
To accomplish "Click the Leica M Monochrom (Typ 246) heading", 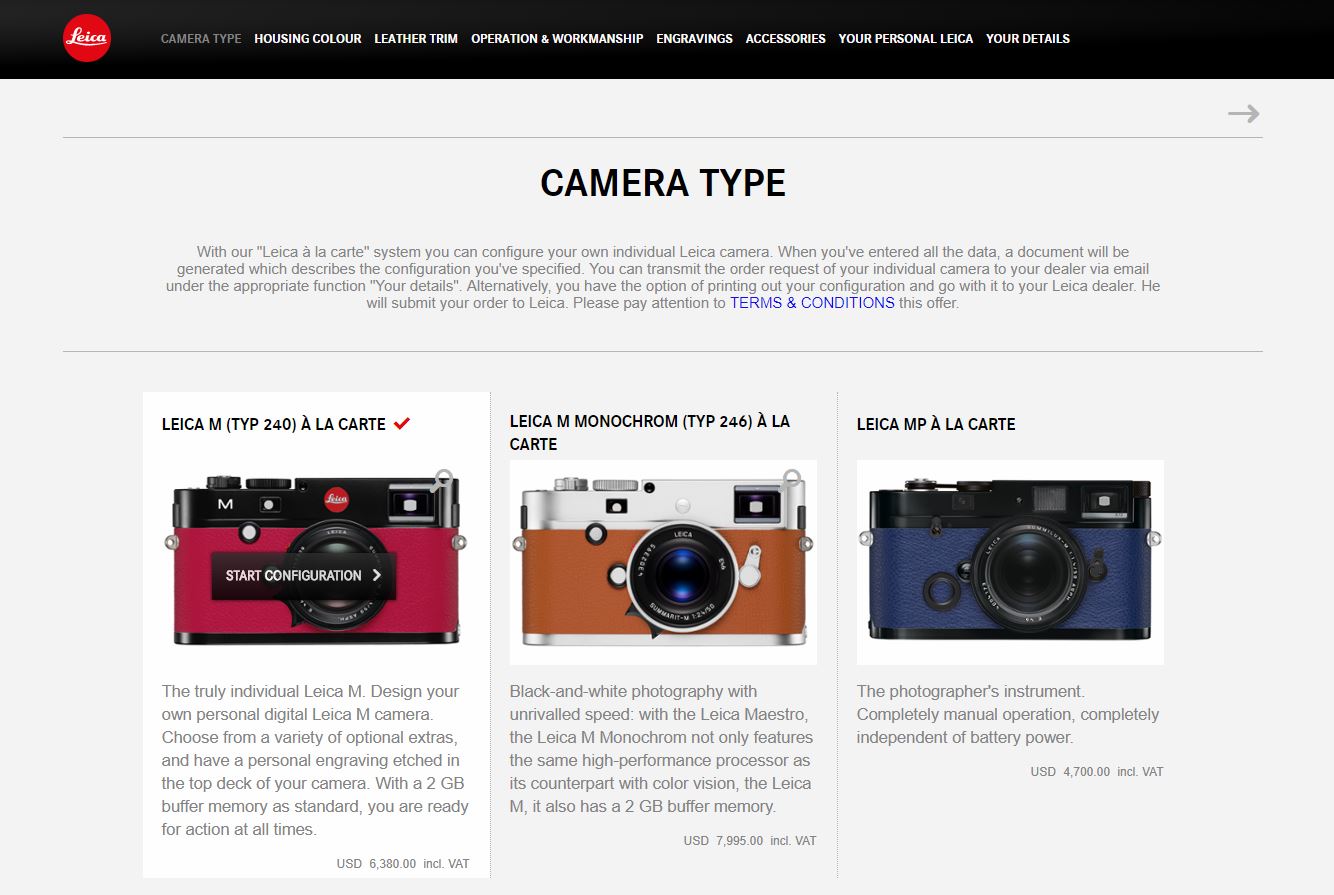I will tap(650, 433).
